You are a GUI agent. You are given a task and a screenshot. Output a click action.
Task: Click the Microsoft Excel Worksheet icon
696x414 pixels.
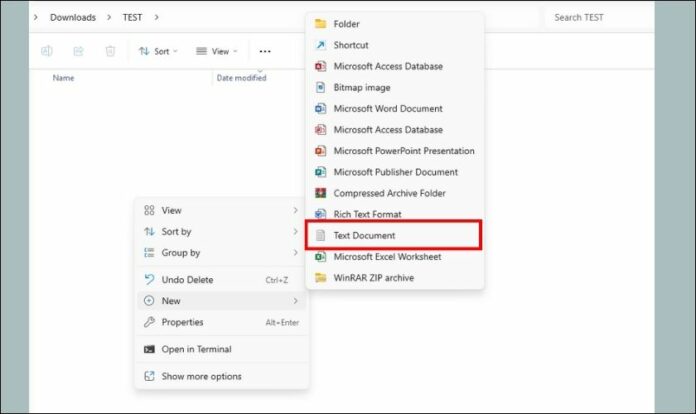[x=320, y=257]
